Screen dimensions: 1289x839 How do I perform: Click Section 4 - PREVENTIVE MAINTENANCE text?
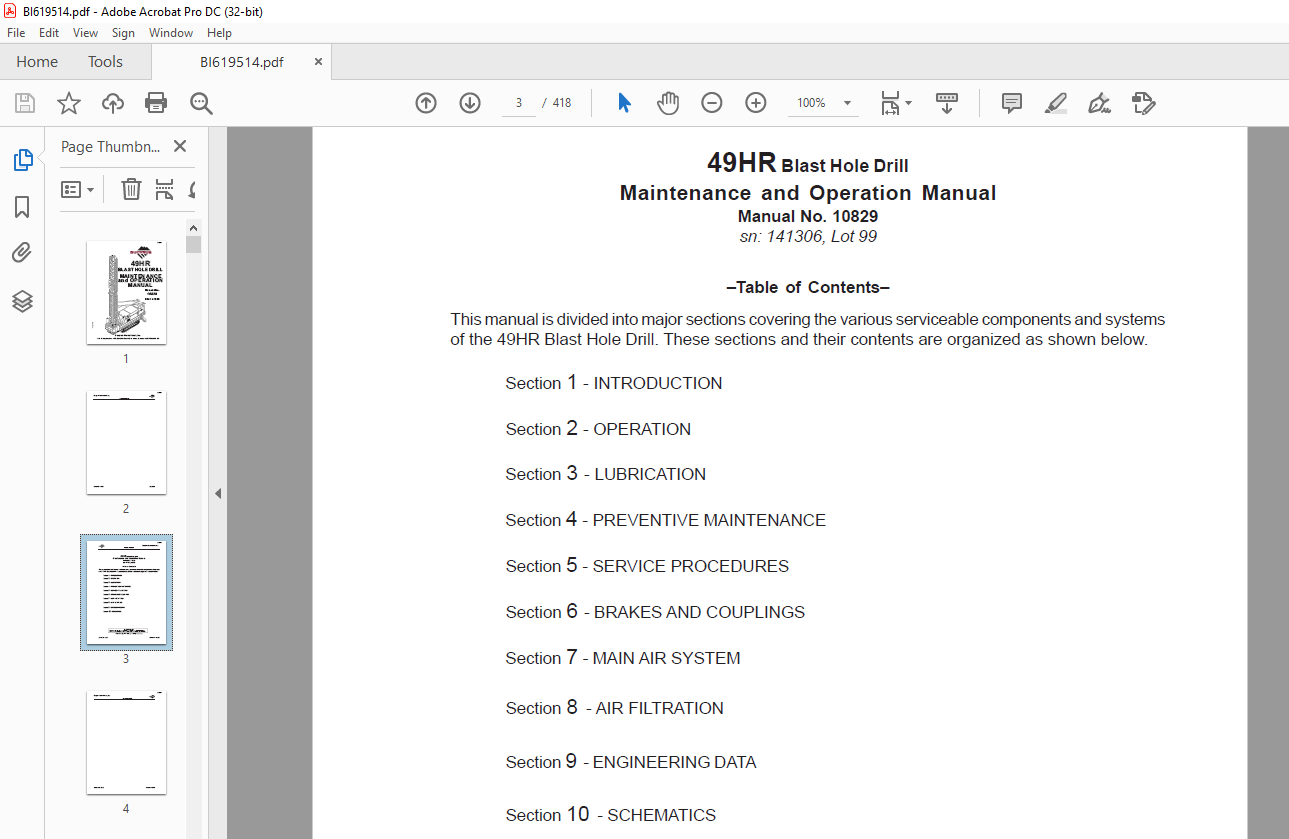[665, 519]
